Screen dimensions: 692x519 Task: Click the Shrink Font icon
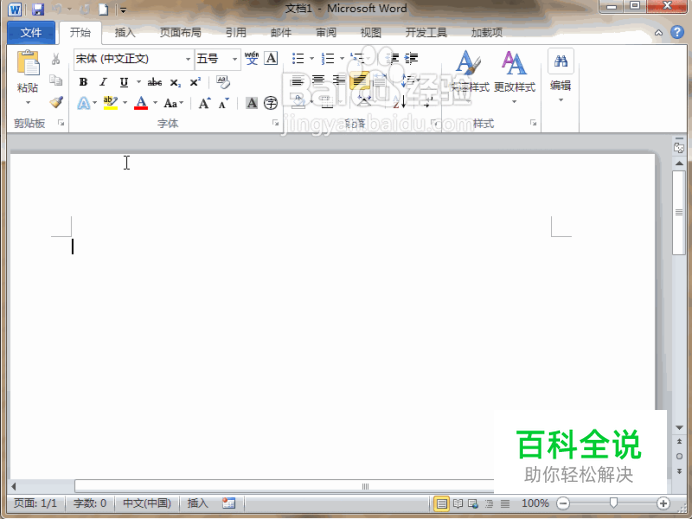224,103
